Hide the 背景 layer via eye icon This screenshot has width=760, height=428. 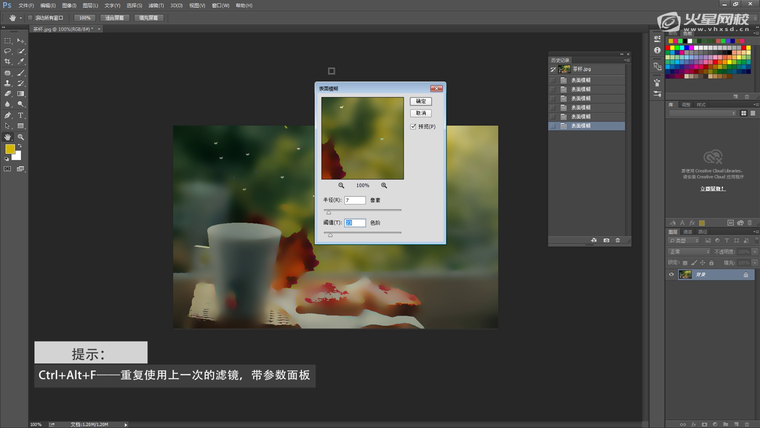point(671,274)
